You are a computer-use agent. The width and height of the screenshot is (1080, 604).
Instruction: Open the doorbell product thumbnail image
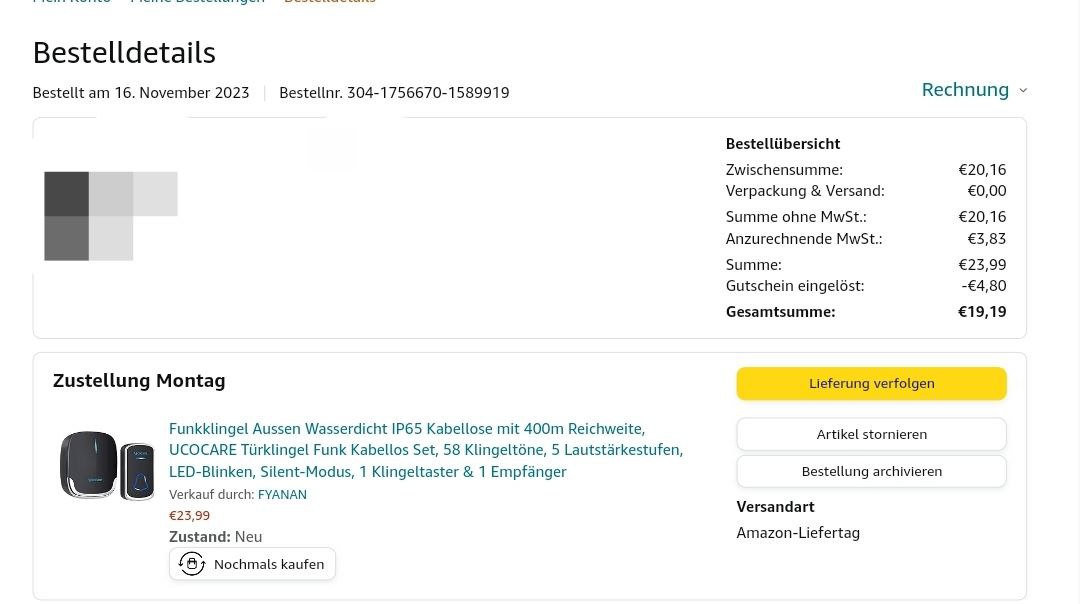pyautogui.click(x=107, y=465)
